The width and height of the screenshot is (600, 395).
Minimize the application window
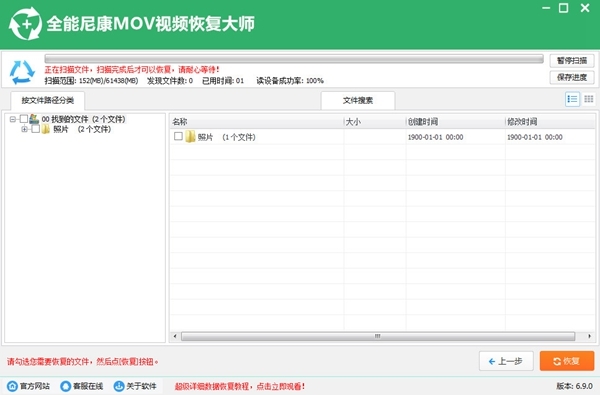[546, 8]
